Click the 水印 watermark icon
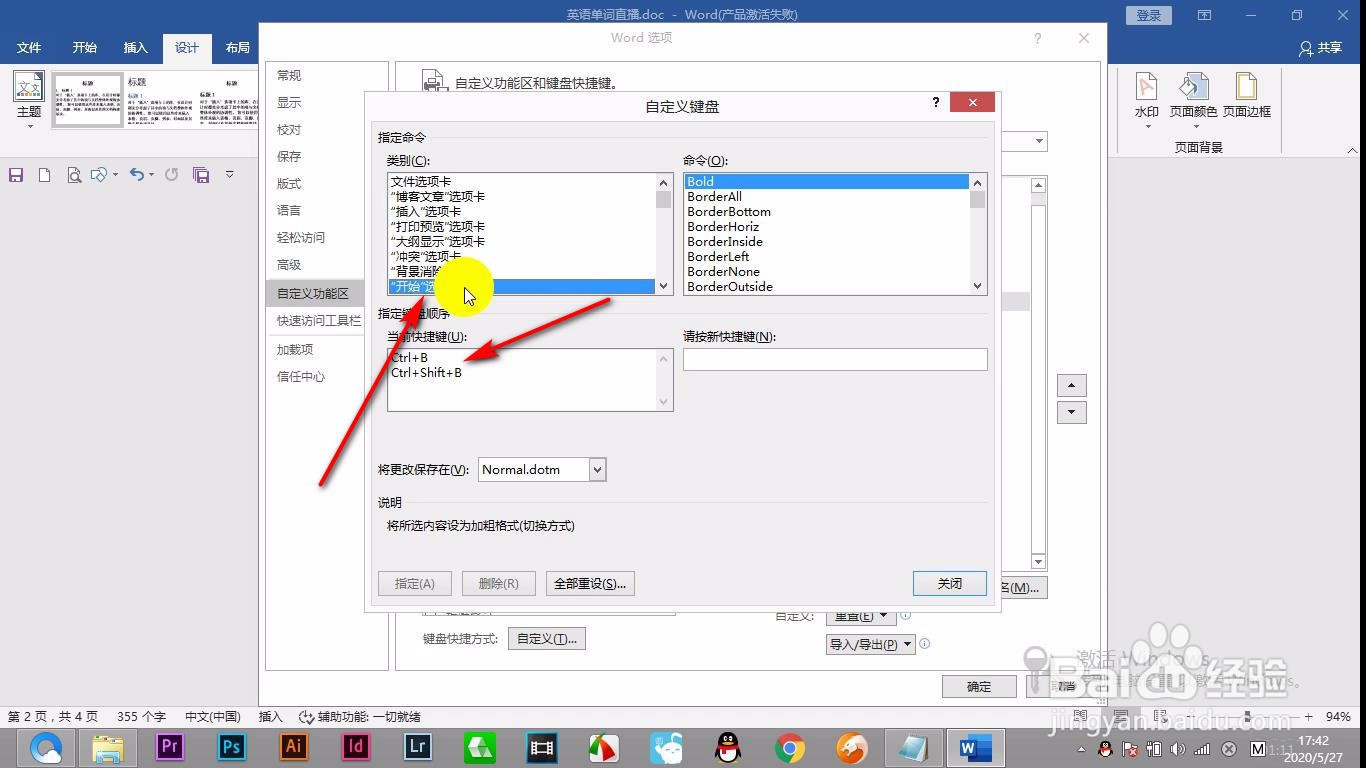 (x=1147, y=96)
